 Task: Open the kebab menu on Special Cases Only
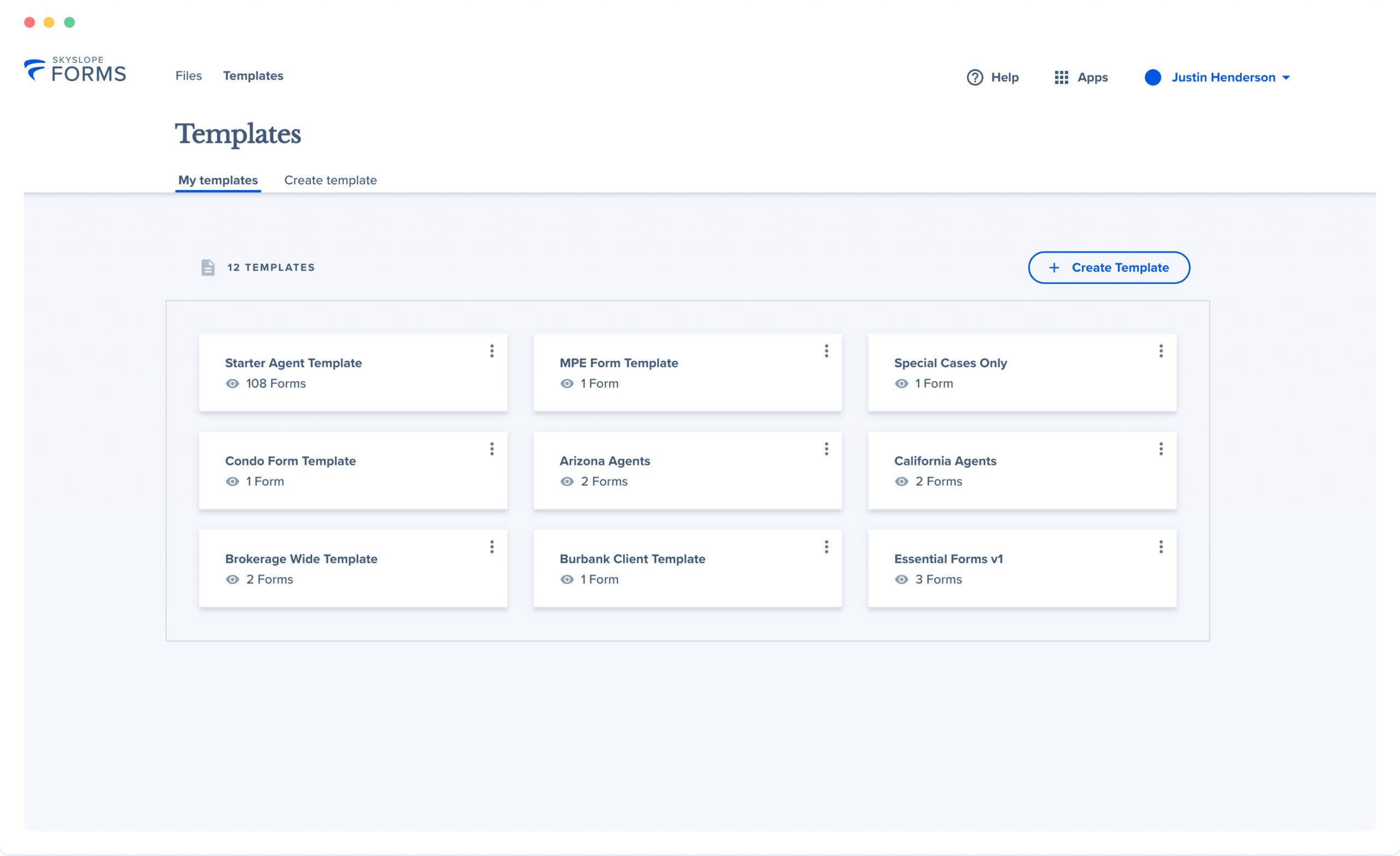tap(1161, 351)
